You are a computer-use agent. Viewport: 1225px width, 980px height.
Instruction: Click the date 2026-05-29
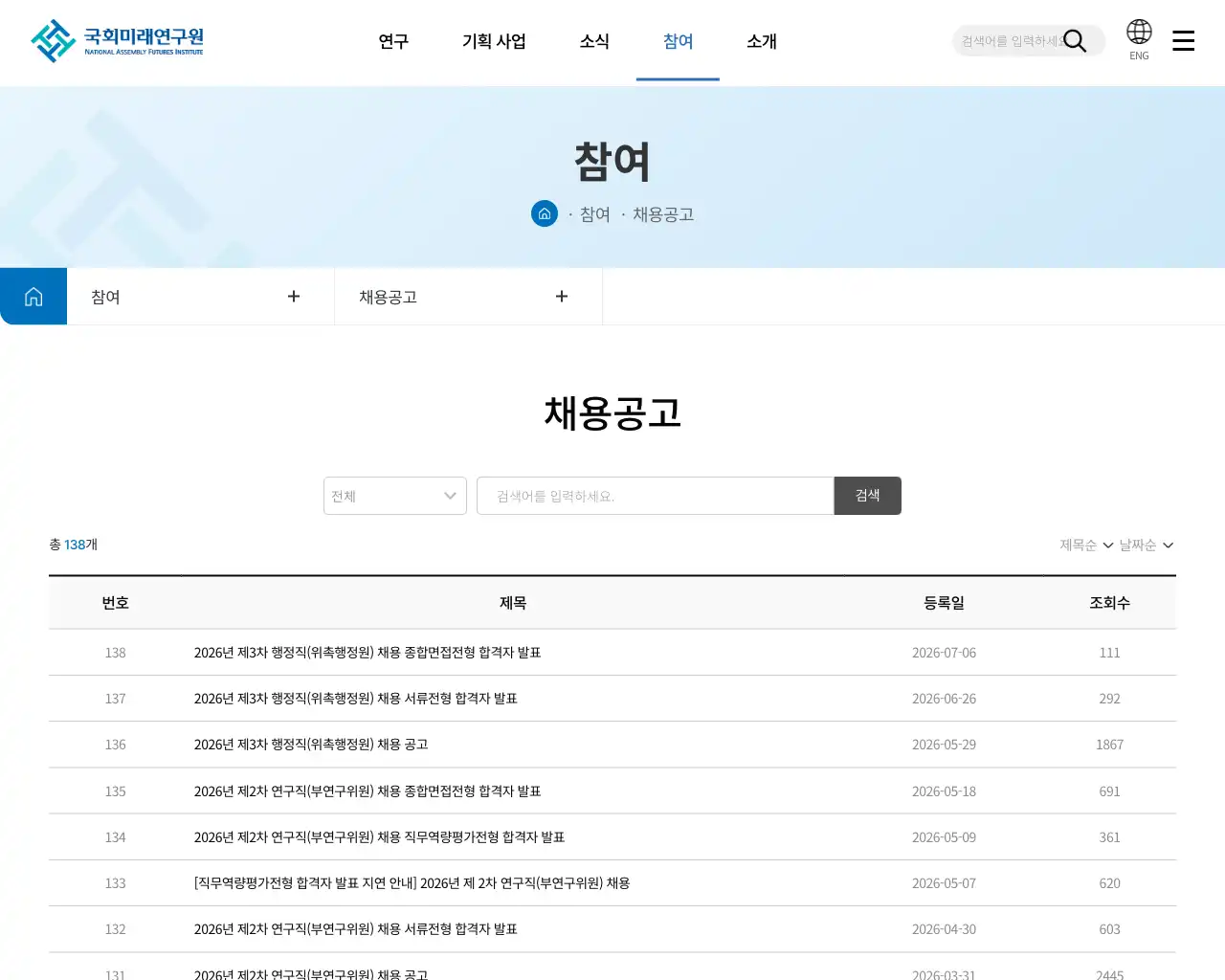click(x=945, y=745)
